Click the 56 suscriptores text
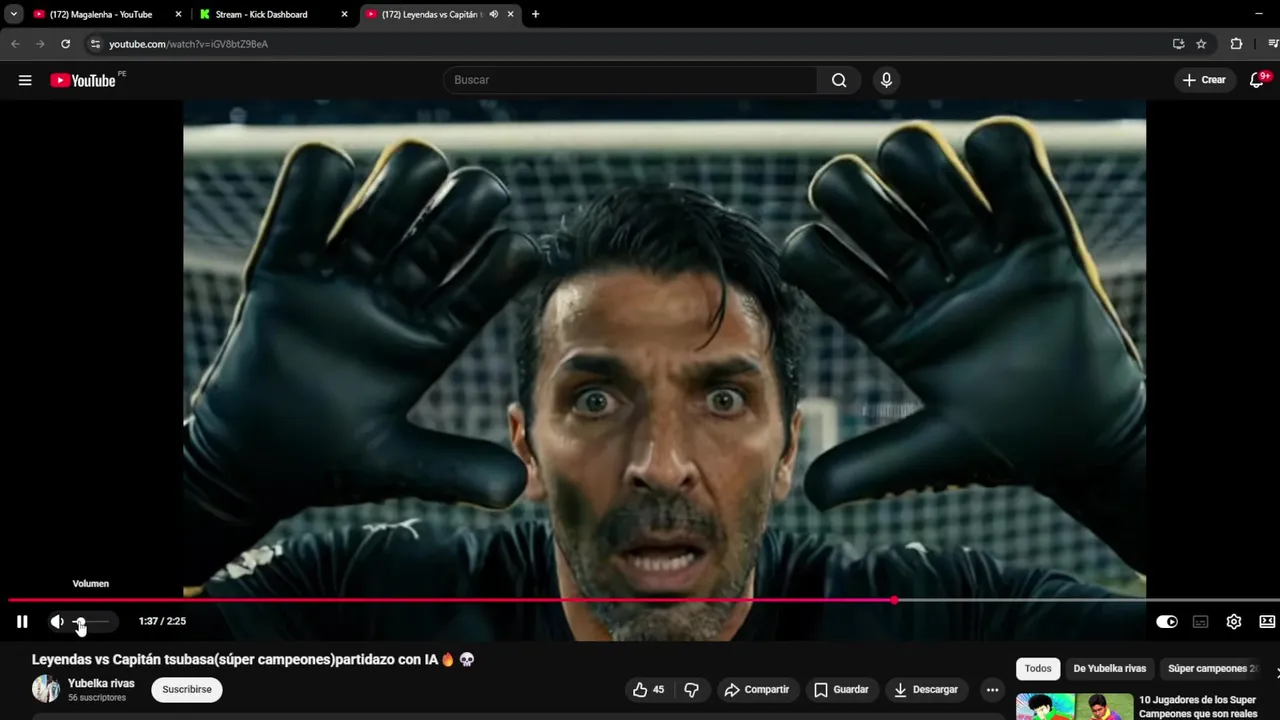 pos(97,697)
